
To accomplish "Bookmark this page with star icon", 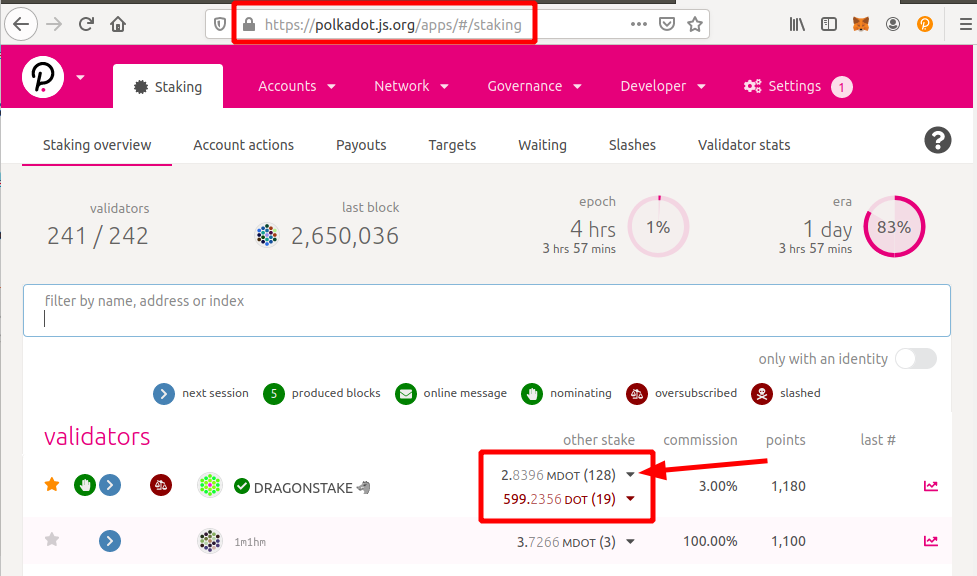I will tap(695, 24).
